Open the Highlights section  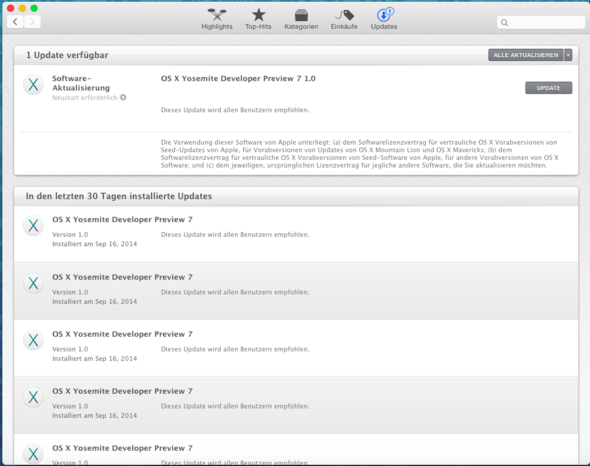pos(217,19)
